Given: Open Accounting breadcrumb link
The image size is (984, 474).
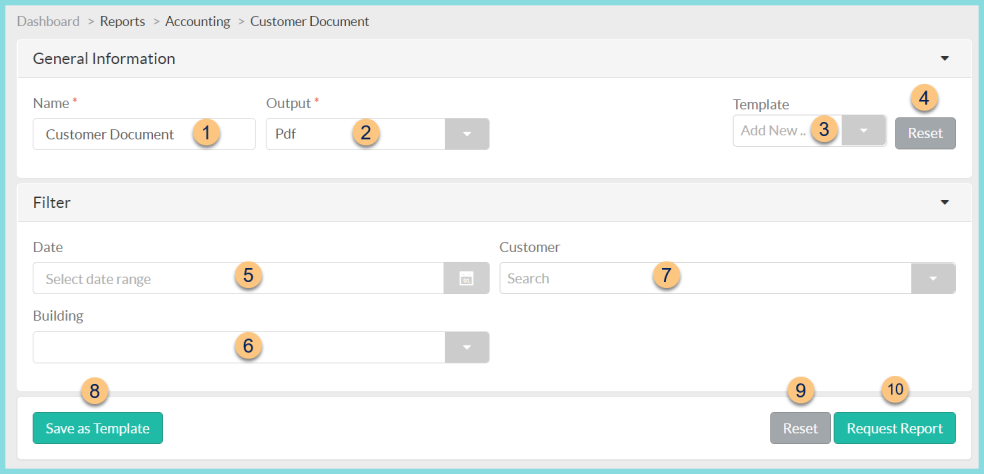Looking at the screenshot, I should 198,21.
